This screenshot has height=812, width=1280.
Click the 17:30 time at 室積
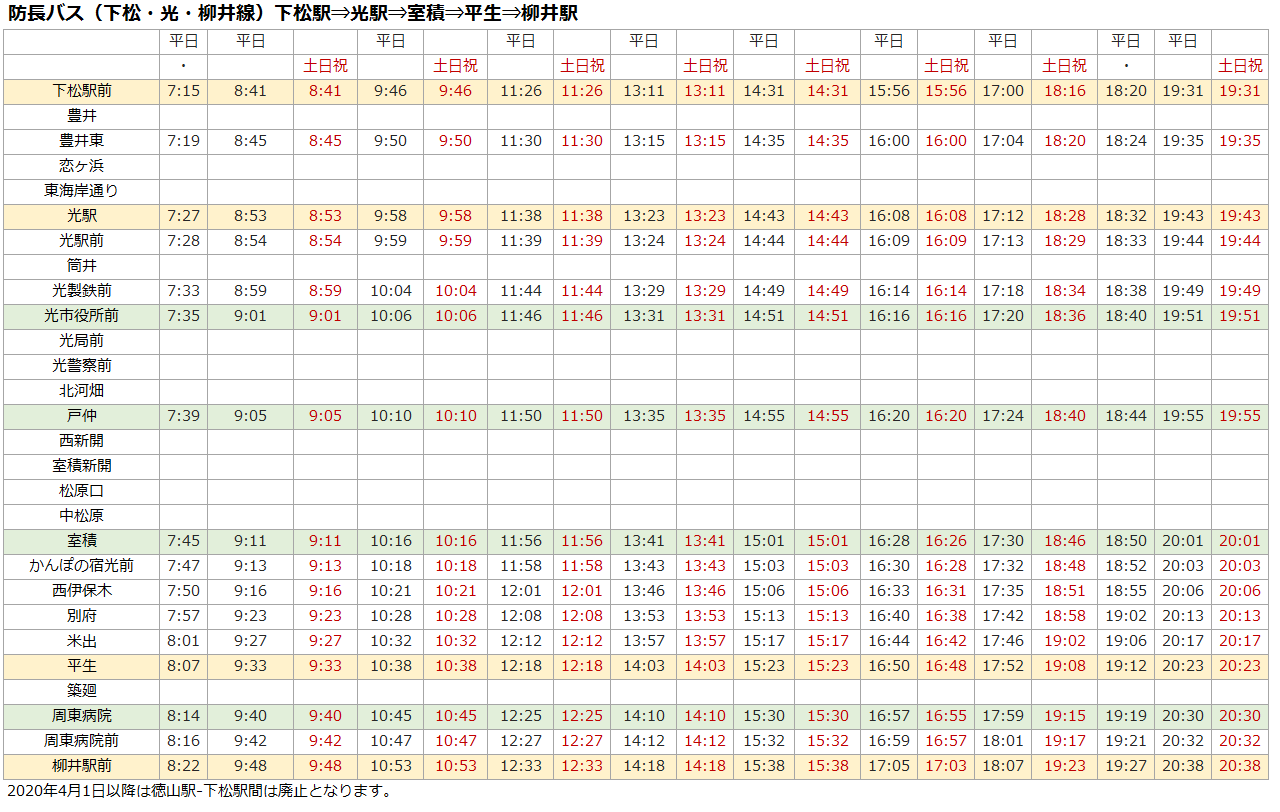(x=1003, y=541)
